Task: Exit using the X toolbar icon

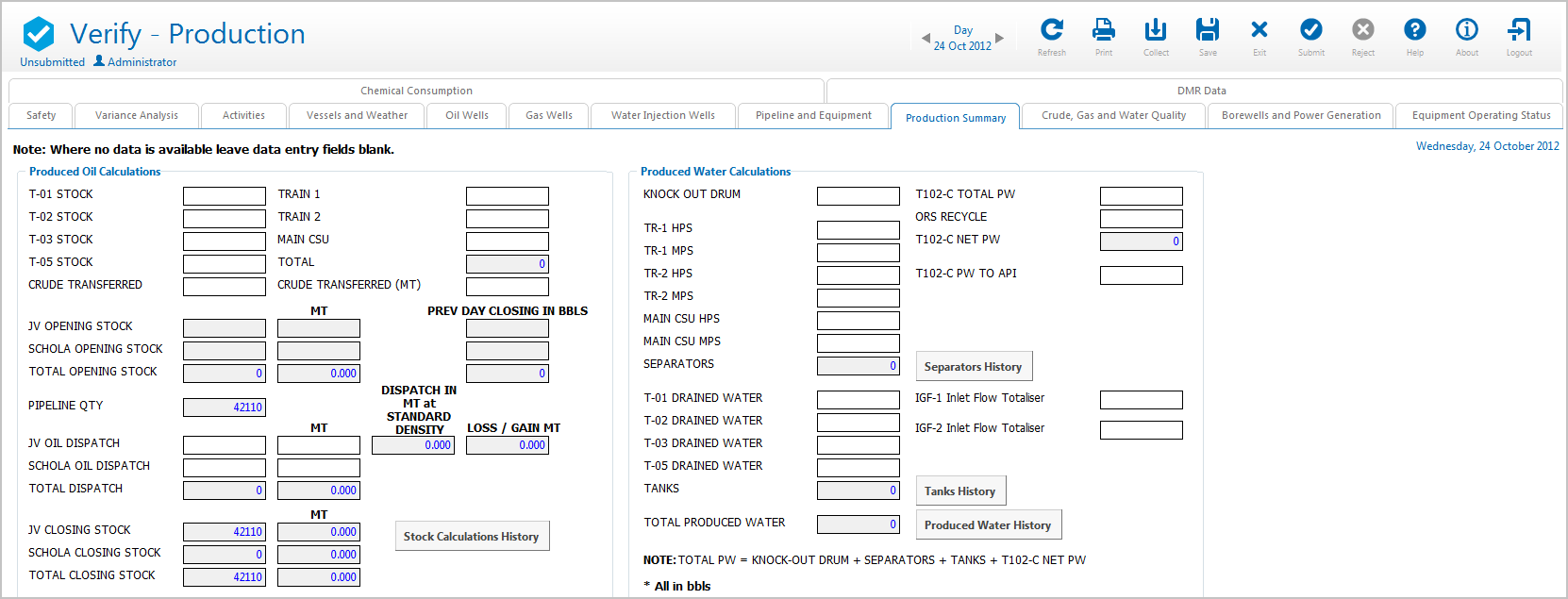Action: [1259, 31]
